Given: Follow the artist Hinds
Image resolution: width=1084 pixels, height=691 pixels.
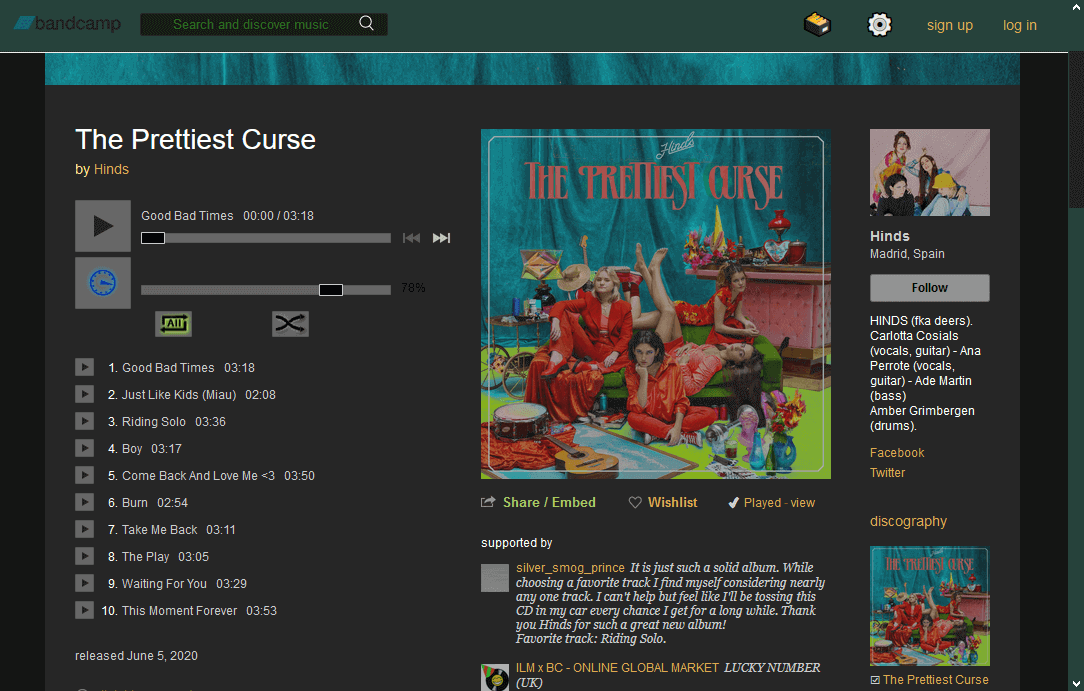Looking at the screenshot, I should coord(929,288).
